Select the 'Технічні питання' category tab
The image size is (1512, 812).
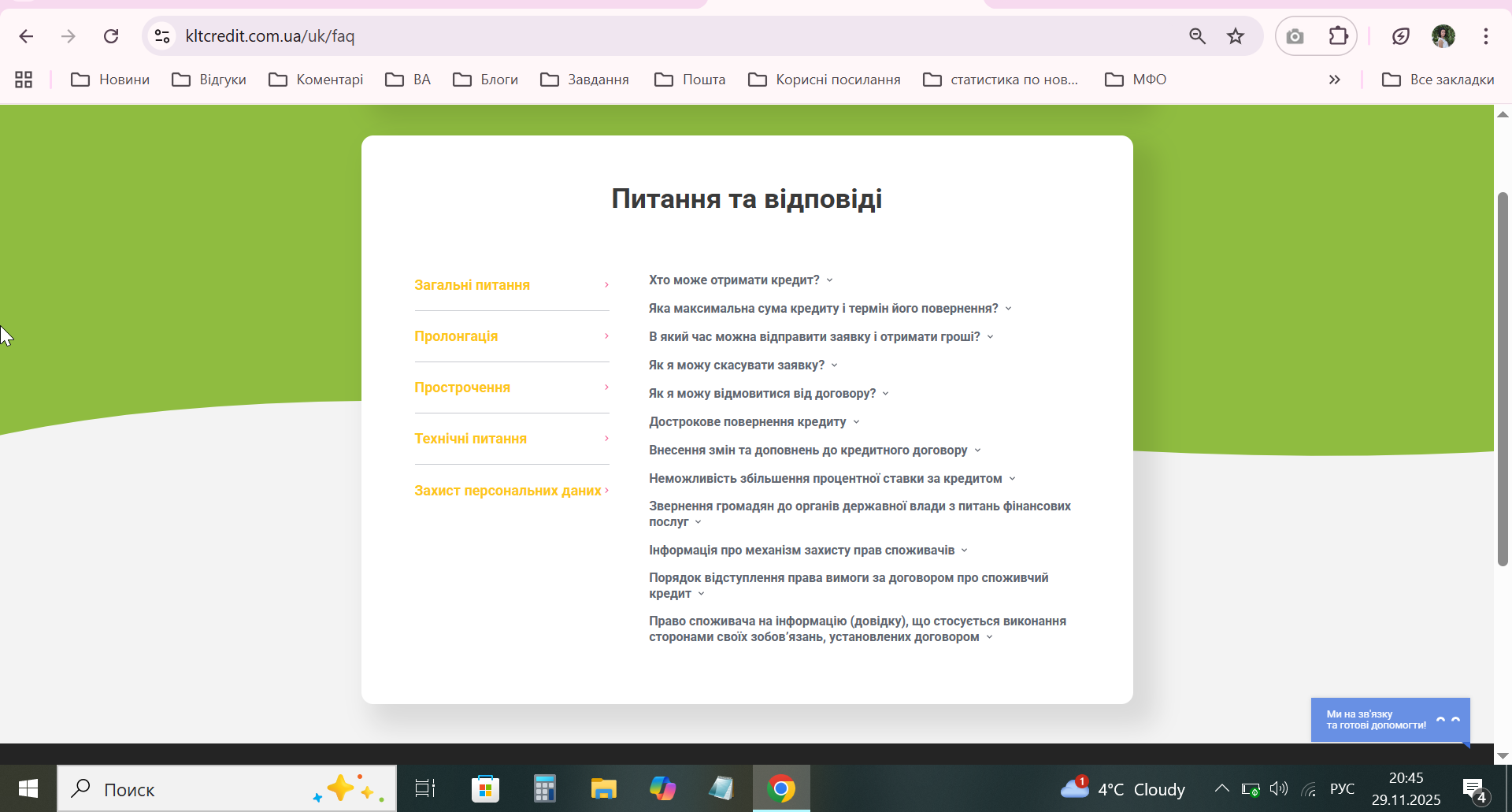pos(470,439)
